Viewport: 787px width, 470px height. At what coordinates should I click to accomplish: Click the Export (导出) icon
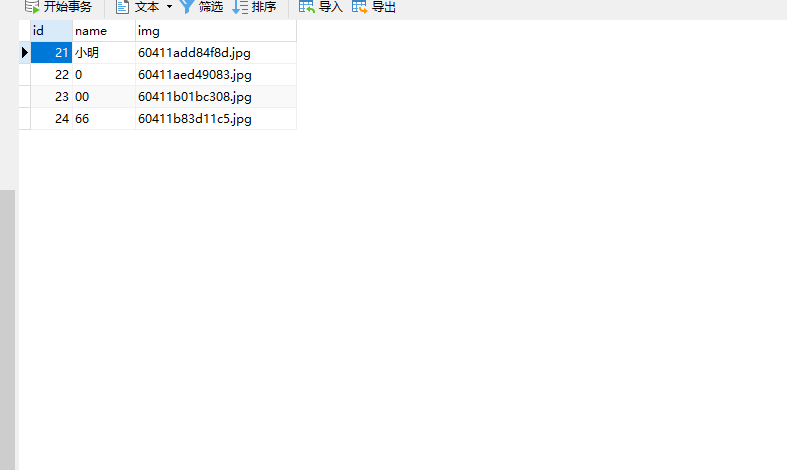coord(360,7)
